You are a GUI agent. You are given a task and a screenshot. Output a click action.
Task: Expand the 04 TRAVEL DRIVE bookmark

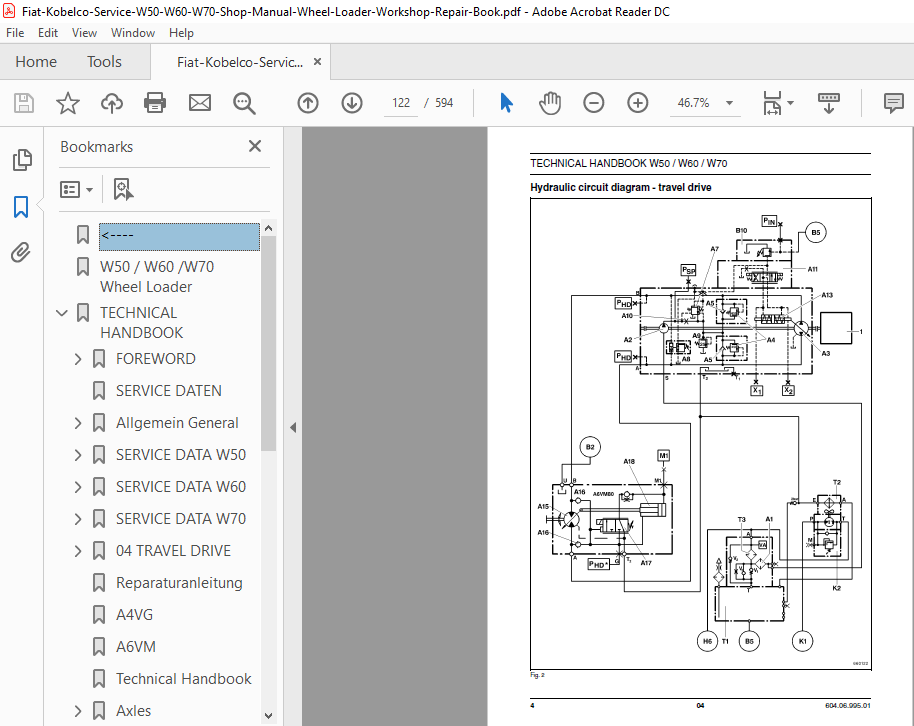[78, 551]
